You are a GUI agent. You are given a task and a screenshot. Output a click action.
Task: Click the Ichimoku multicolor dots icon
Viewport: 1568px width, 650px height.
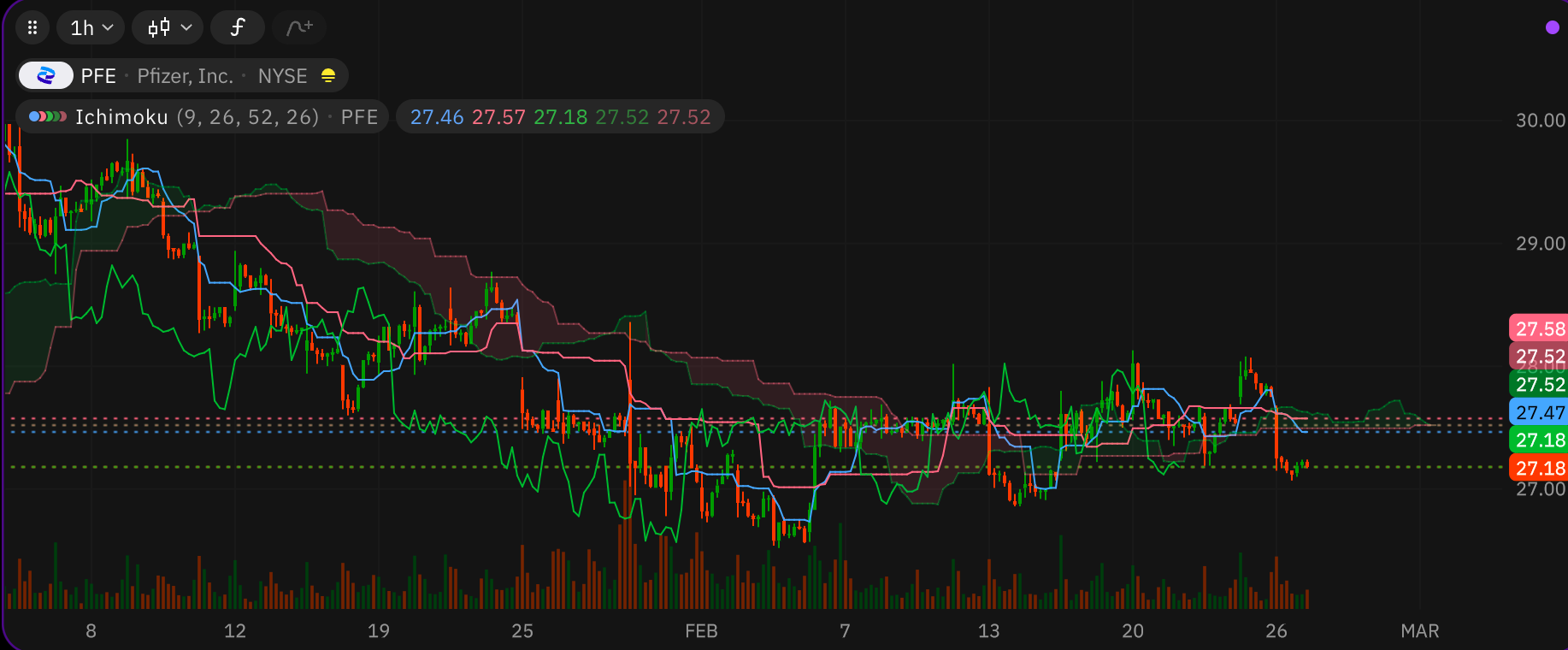[47, 117]
